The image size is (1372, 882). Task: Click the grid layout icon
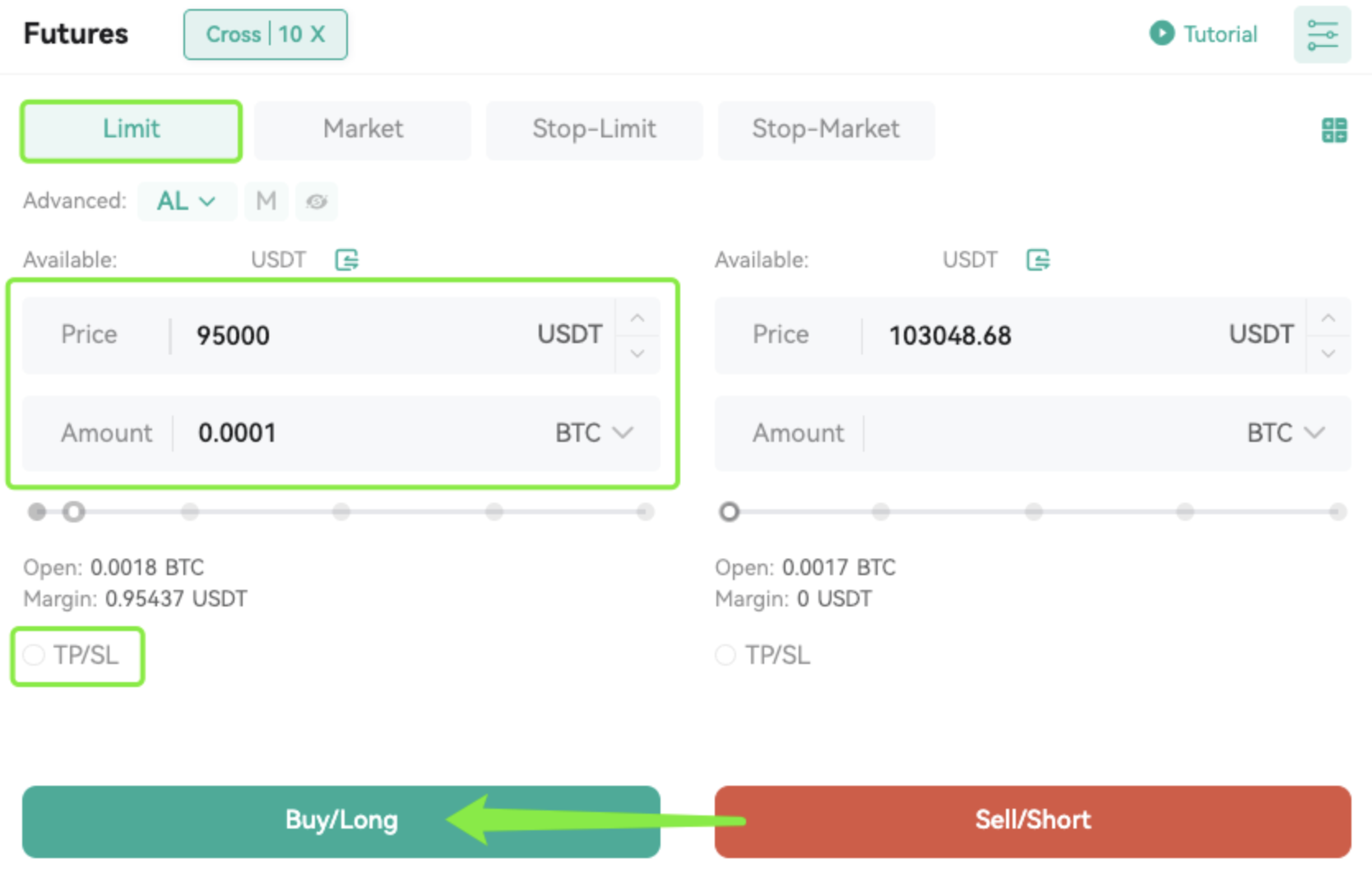pos(1333,130)
